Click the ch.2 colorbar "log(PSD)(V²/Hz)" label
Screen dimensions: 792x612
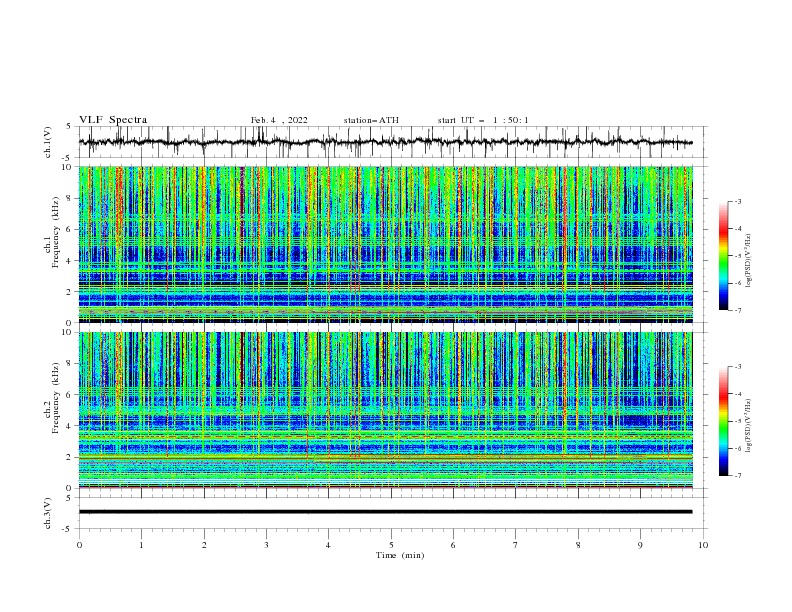[x=748, y=425]
